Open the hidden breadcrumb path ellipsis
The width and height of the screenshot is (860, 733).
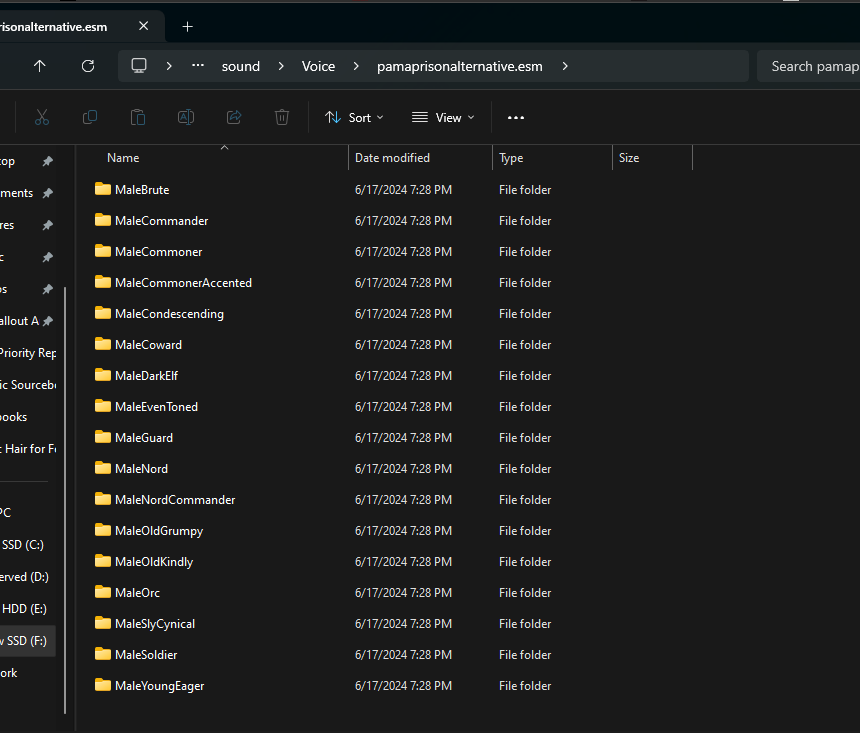[197, 66]
